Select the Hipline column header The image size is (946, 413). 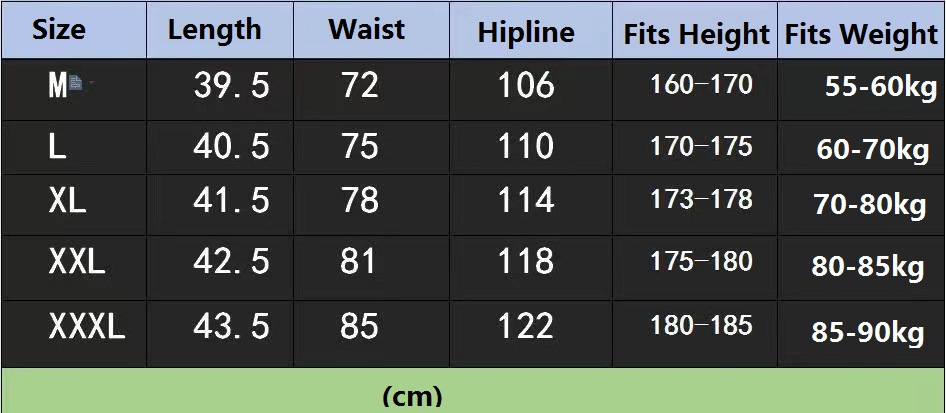(x=526, y=32)
